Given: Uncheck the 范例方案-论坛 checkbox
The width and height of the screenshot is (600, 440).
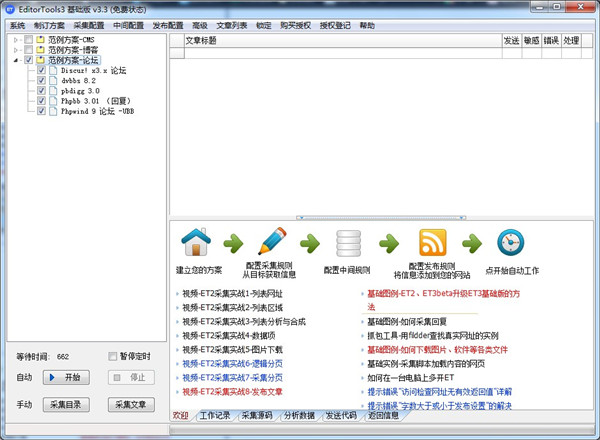Looking at the screenshot, I should [28, 60].
